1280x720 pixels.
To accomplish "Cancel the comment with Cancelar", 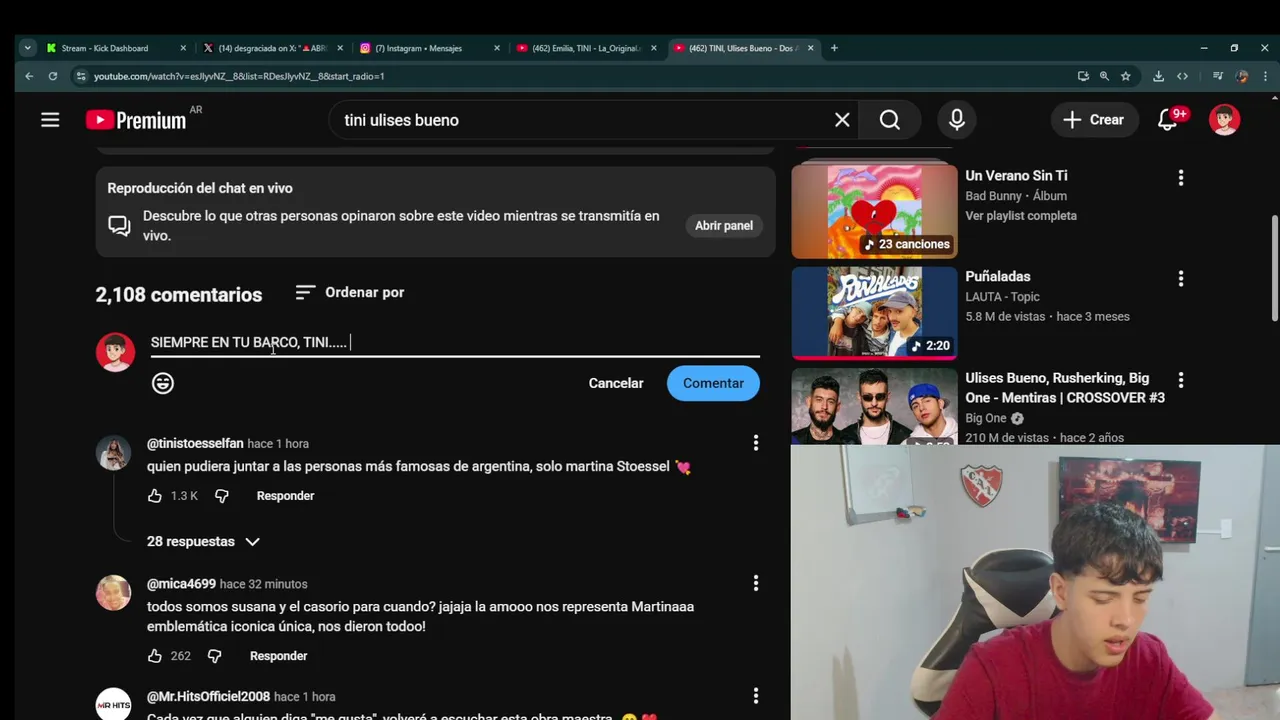I will coord(616,383).
